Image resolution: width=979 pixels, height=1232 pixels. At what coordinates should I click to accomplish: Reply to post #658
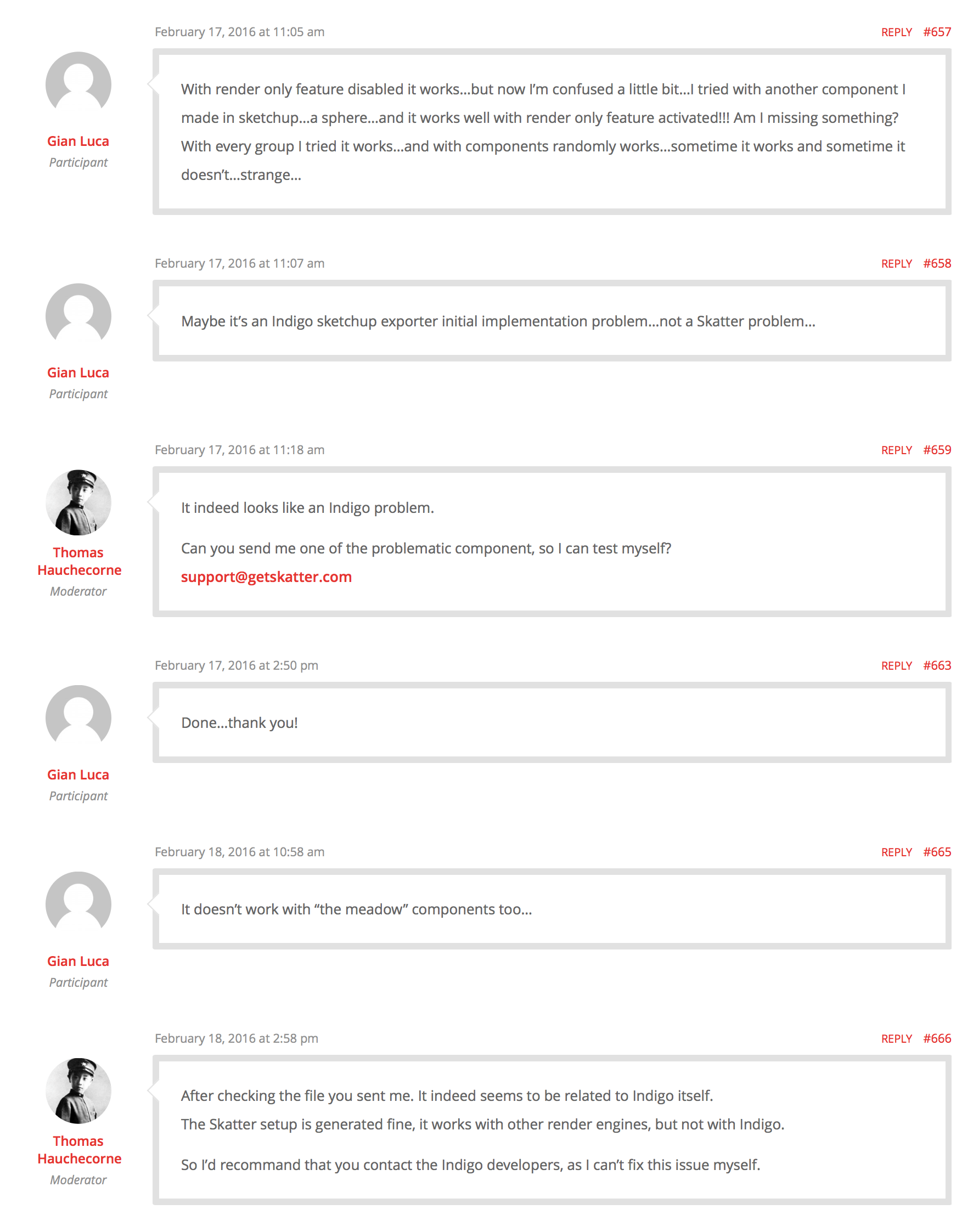tap(896, 263)
